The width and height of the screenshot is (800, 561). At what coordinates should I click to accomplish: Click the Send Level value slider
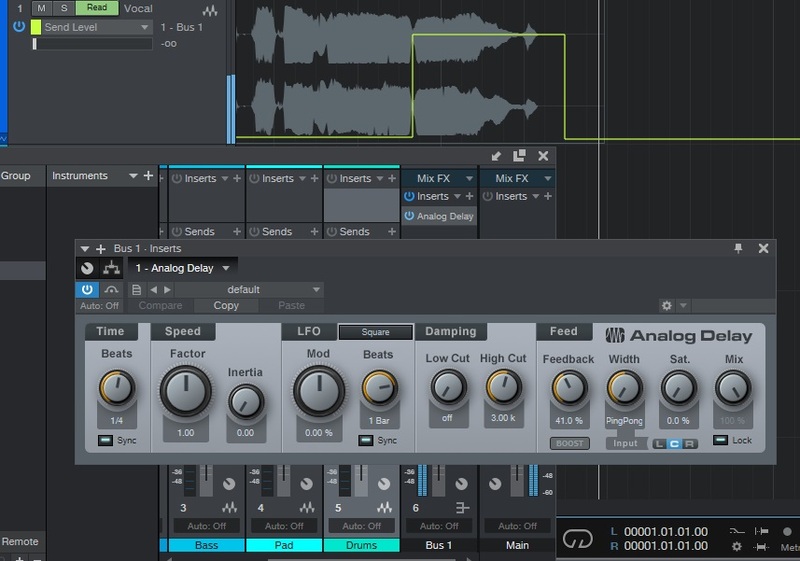[93, 44]
